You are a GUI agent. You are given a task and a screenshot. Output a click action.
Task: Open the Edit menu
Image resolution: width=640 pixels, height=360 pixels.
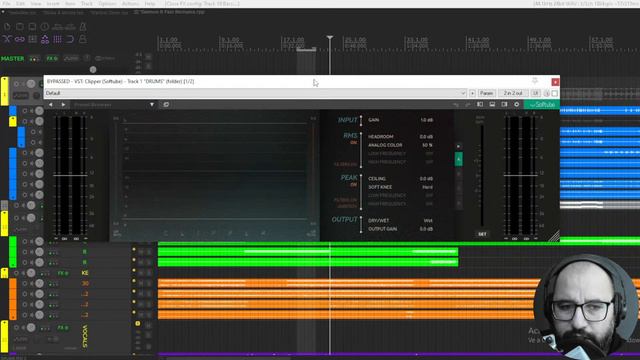tap(20, 4)
